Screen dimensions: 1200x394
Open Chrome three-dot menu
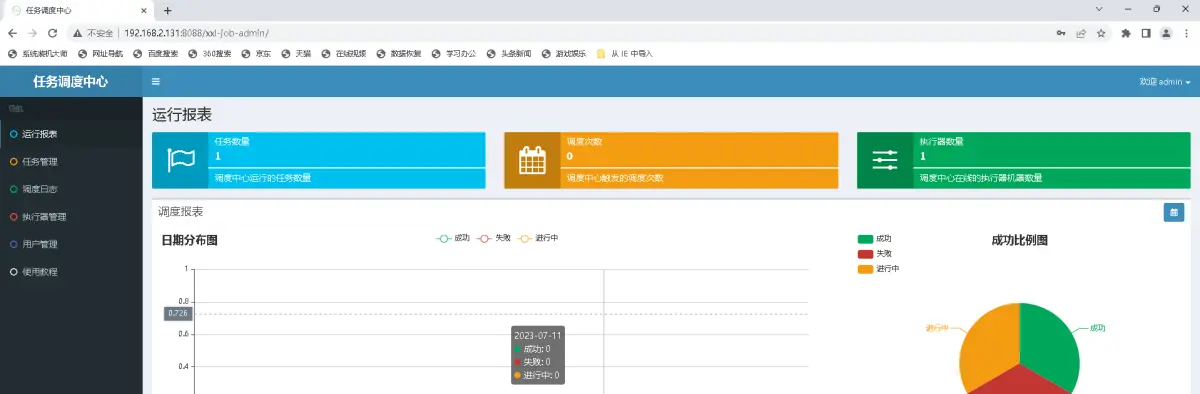coord(1187,32)
